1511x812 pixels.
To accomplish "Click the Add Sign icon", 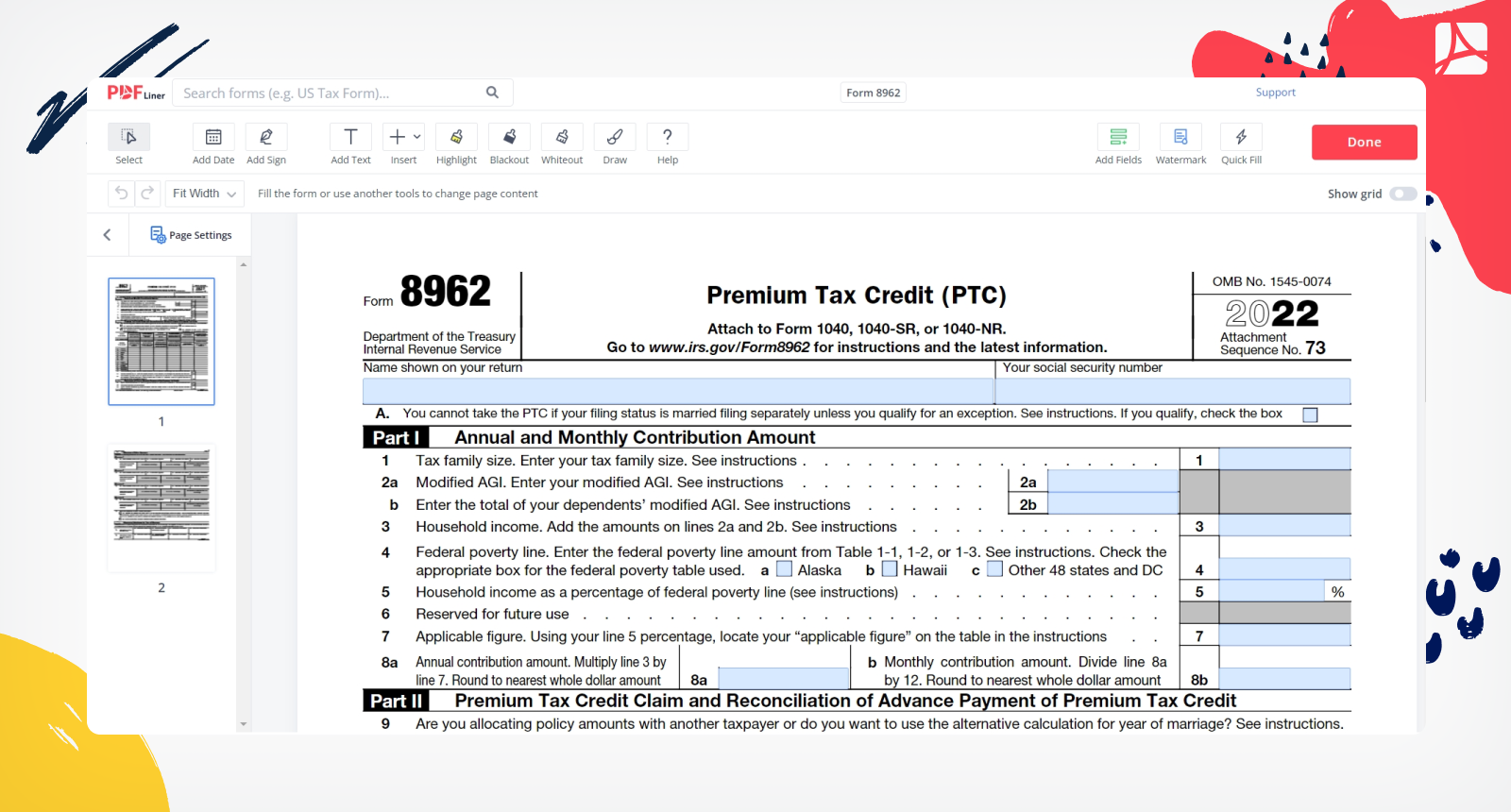I will pos(266,138).
